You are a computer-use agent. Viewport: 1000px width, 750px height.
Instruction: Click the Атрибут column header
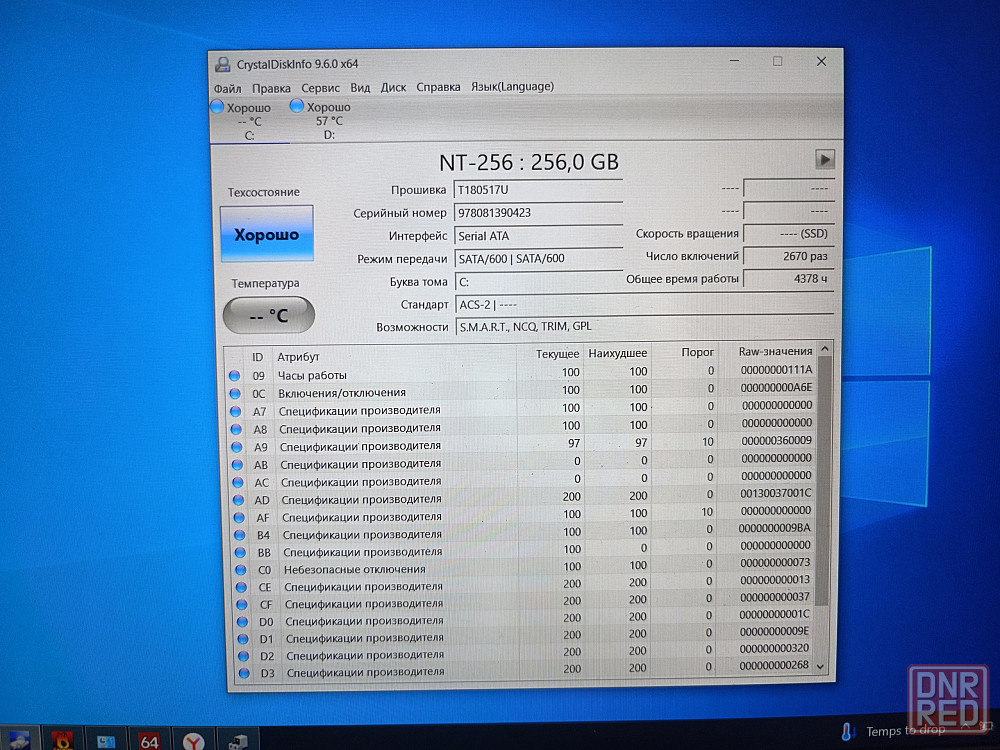tap(298, 357)
